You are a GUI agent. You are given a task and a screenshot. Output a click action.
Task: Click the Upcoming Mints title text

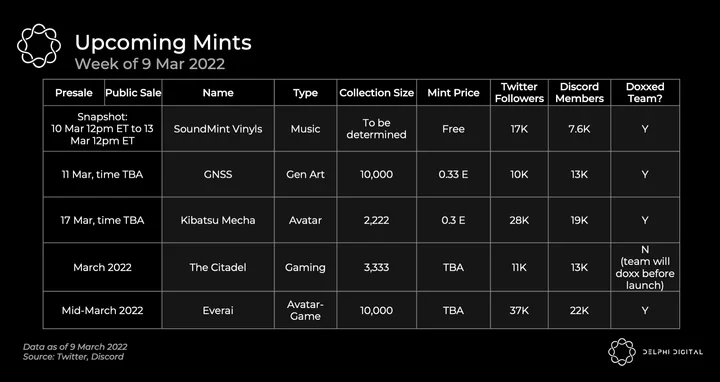pyautogui.click(x=163, y=43)
